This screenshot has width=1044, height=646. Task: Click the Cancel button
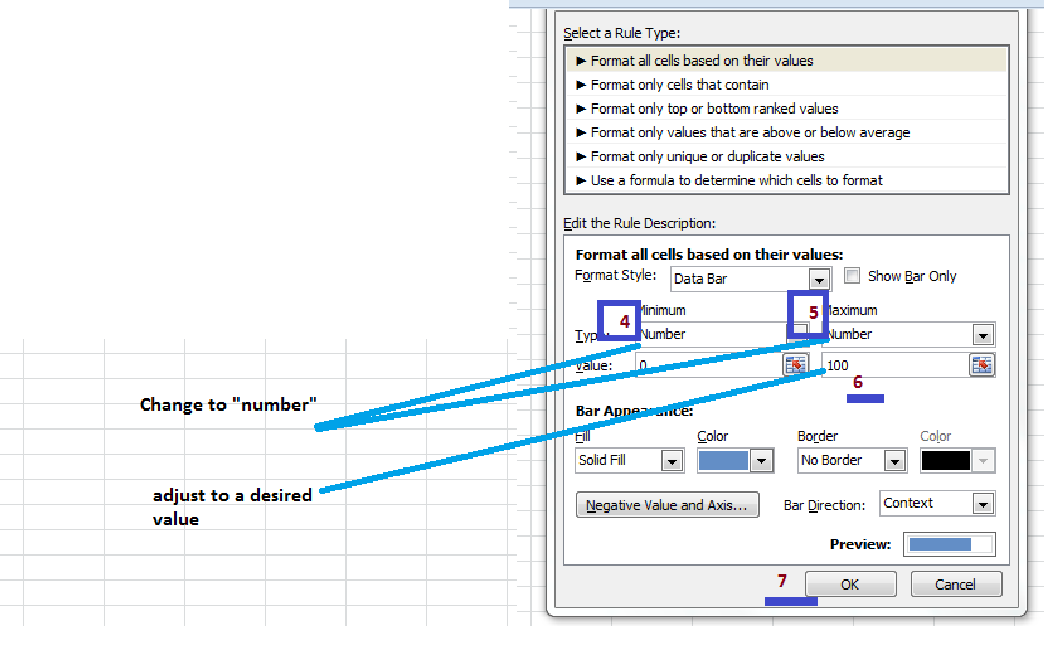click(x=956, y=583)
